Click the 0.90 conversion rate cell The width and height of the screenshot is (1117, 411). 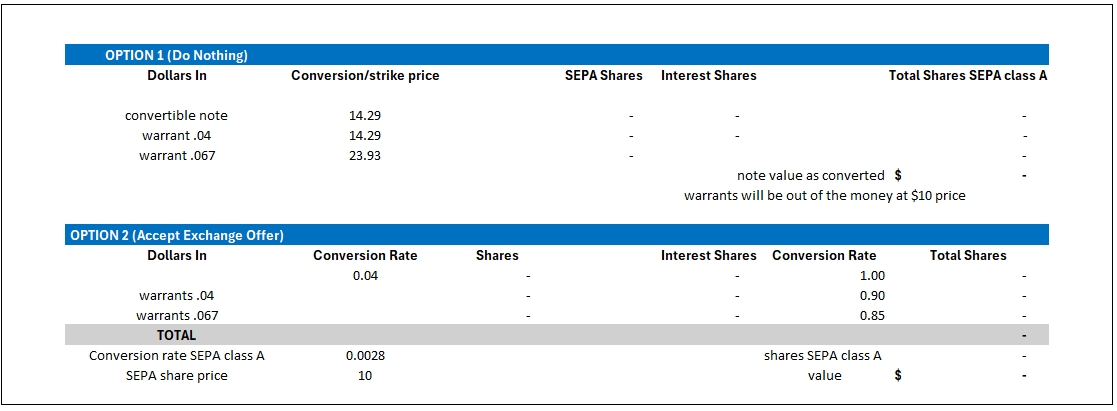(872, 295)
